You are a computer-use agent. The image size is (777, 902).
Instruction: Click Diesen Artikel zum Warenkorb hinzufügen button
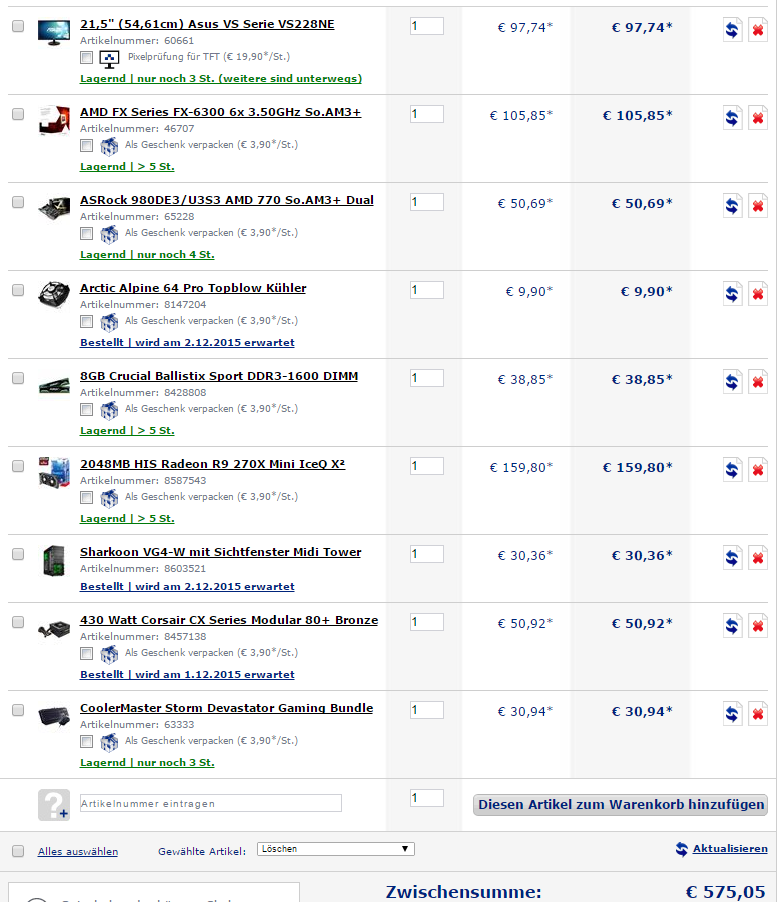click(x=621, y=804)
